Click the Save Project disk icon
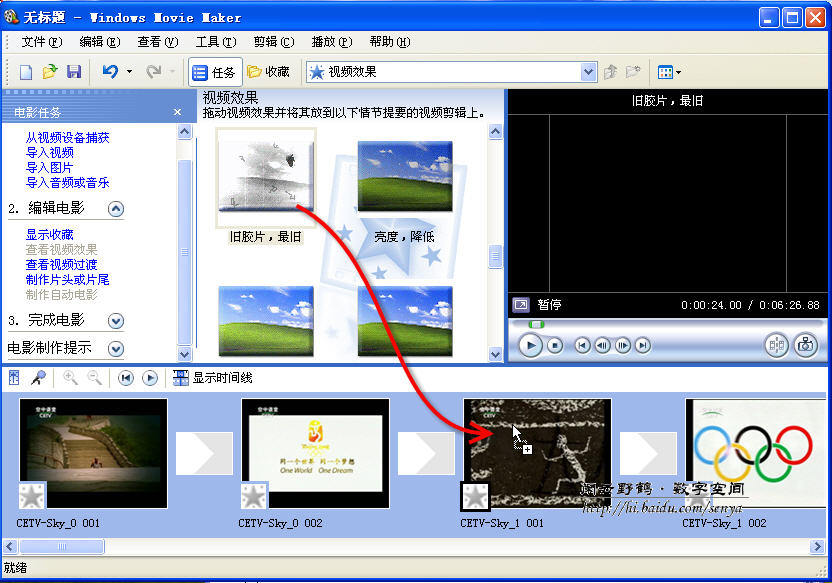Viewport: 832px width, 583px height. coord(74,72)
